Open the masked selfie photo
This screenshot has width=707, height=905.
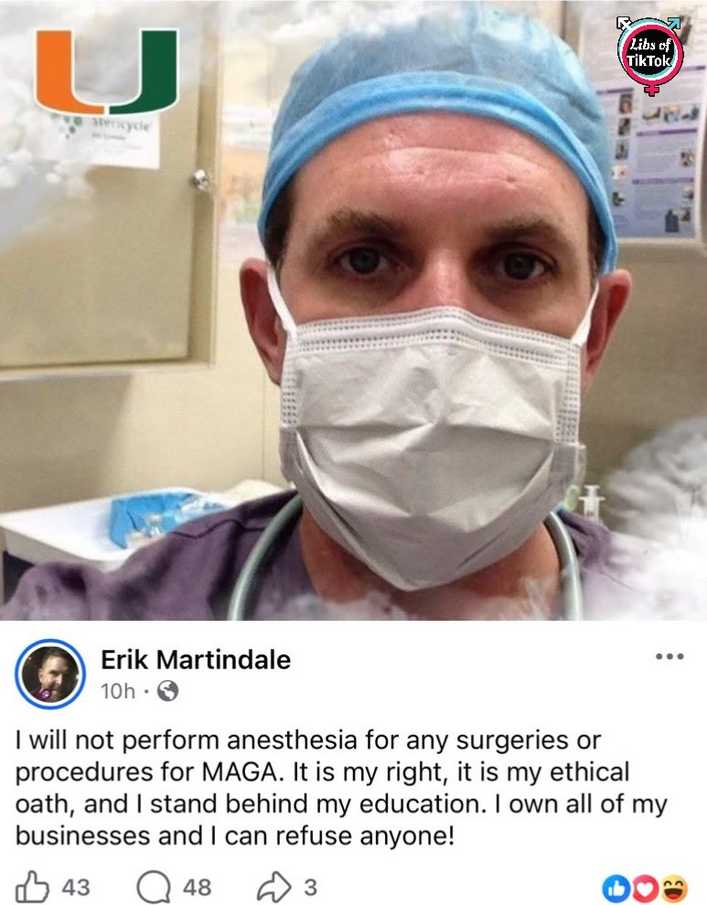pyautogui.click(x=353, y=311)
